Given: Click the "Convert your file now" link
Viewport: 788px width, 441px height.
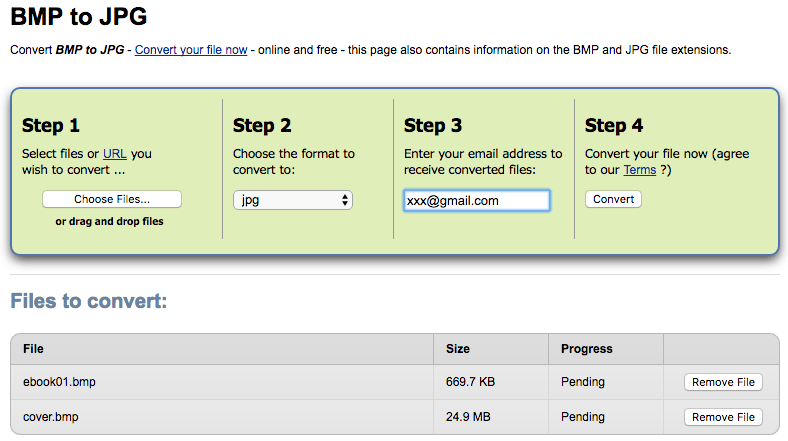Looking at the screenshot, I should (x=191, y=50).
